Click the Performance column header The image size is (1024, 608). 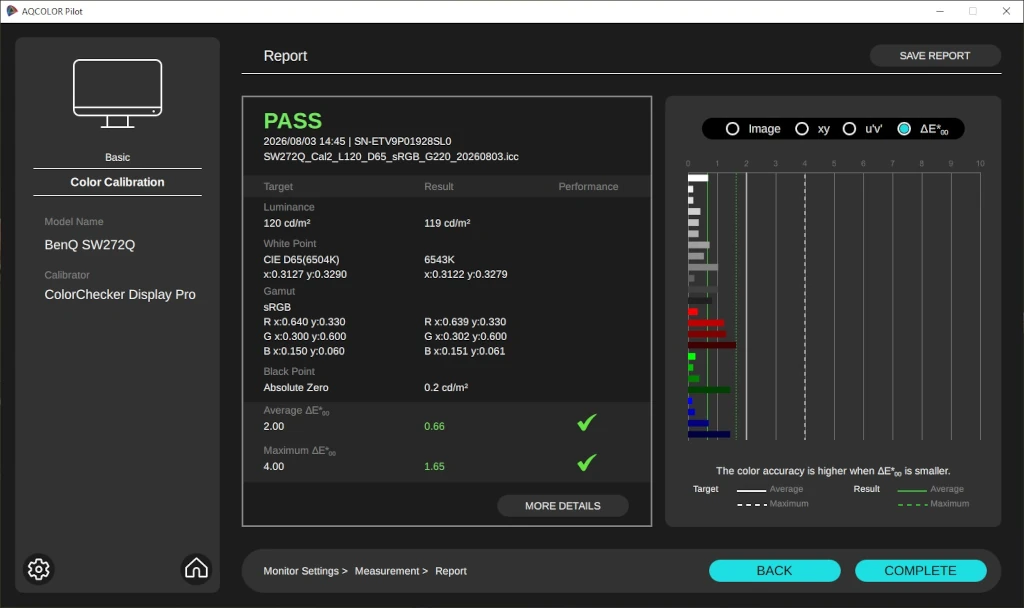(588, 186)
